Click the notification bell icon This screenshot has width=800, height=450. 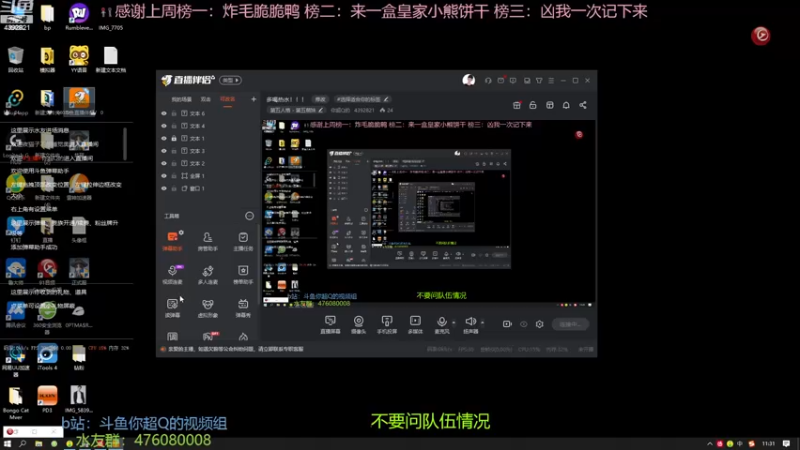point(566,105)
